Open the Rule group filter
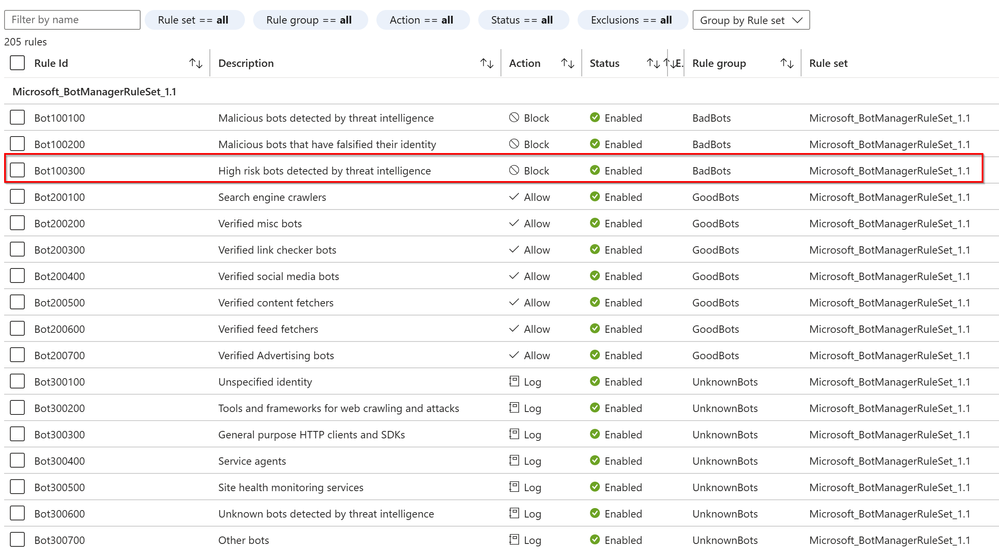 coord(310,20)
